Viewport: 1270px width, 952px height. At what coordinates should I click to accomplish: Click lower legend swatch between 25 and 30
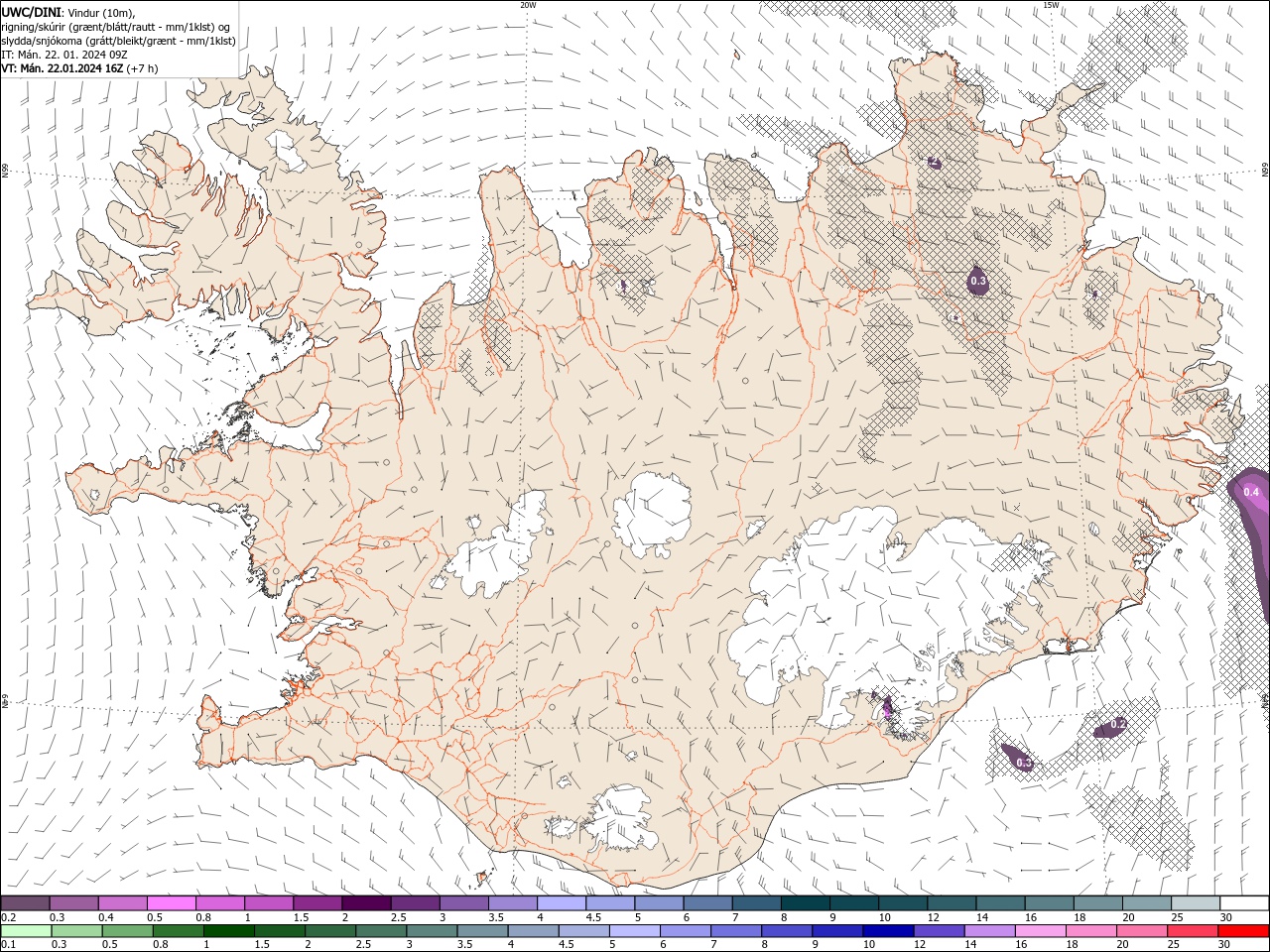pyautogui.click(x=1192, y=931)
